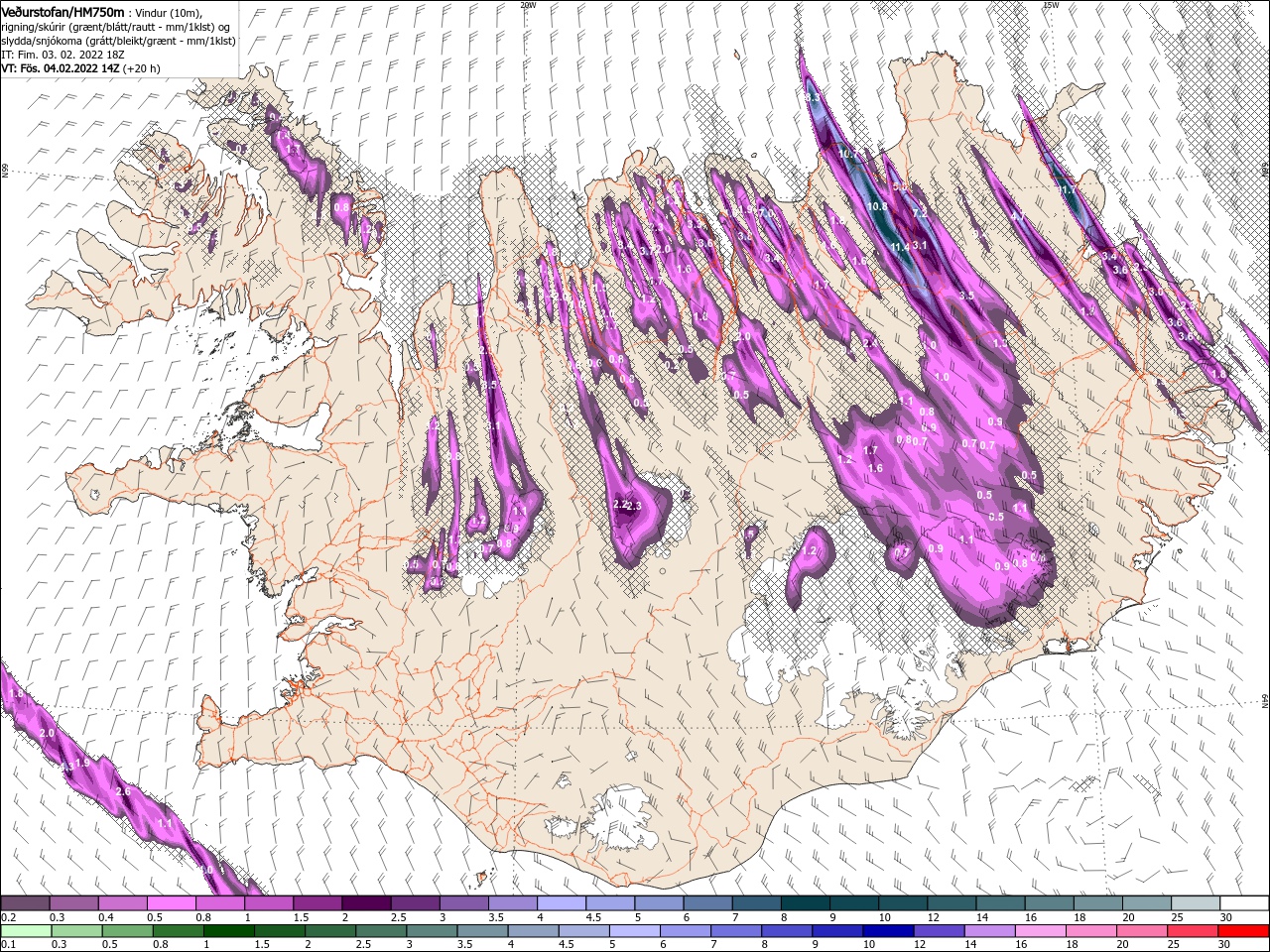
Task: Click the 20W longitude label
Action: pos(529,5)
